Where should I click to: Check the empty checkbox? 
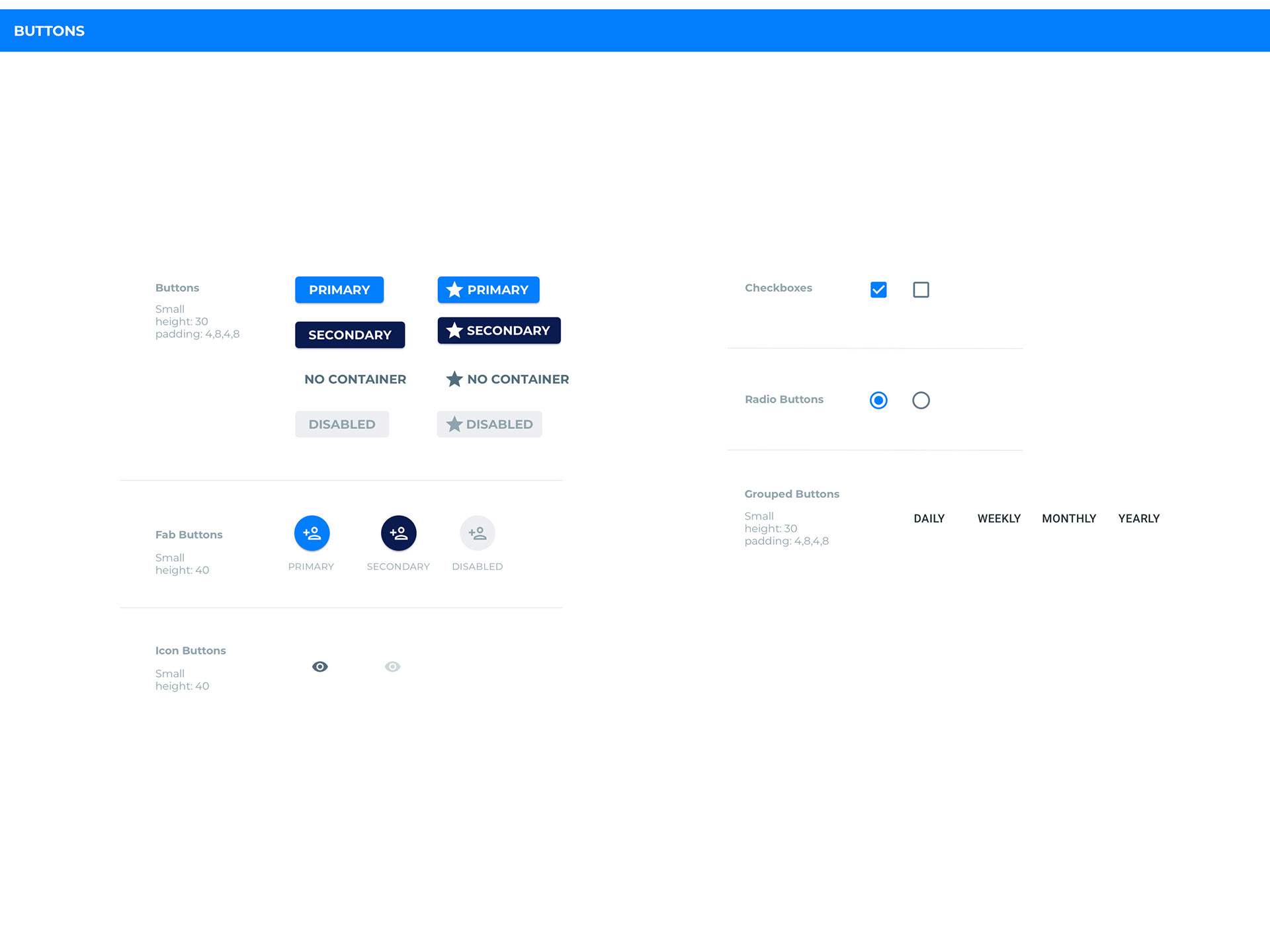(921, 290)
